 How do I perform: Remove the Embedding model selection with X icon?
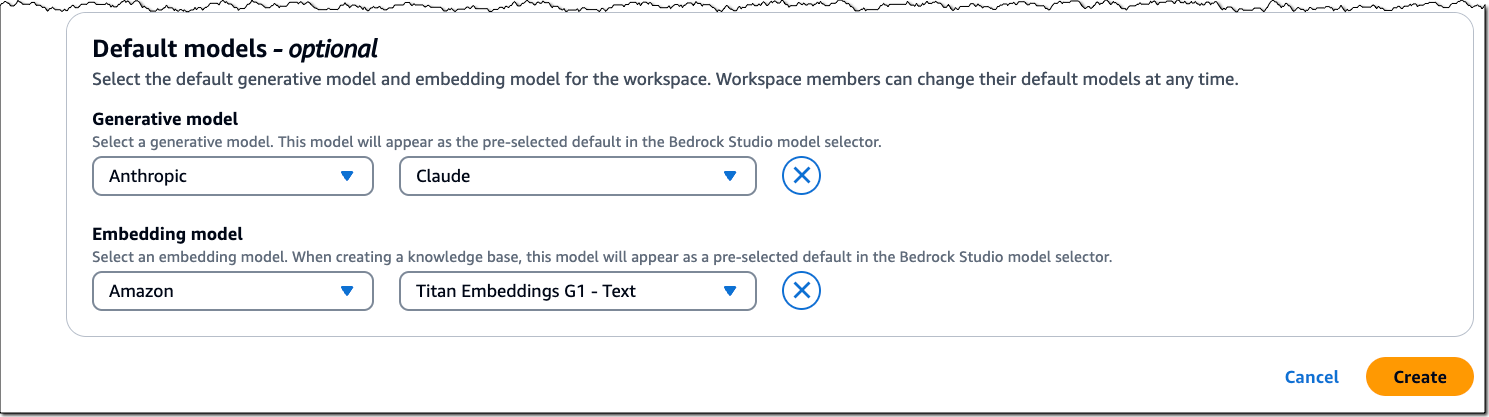coord(801,291)
